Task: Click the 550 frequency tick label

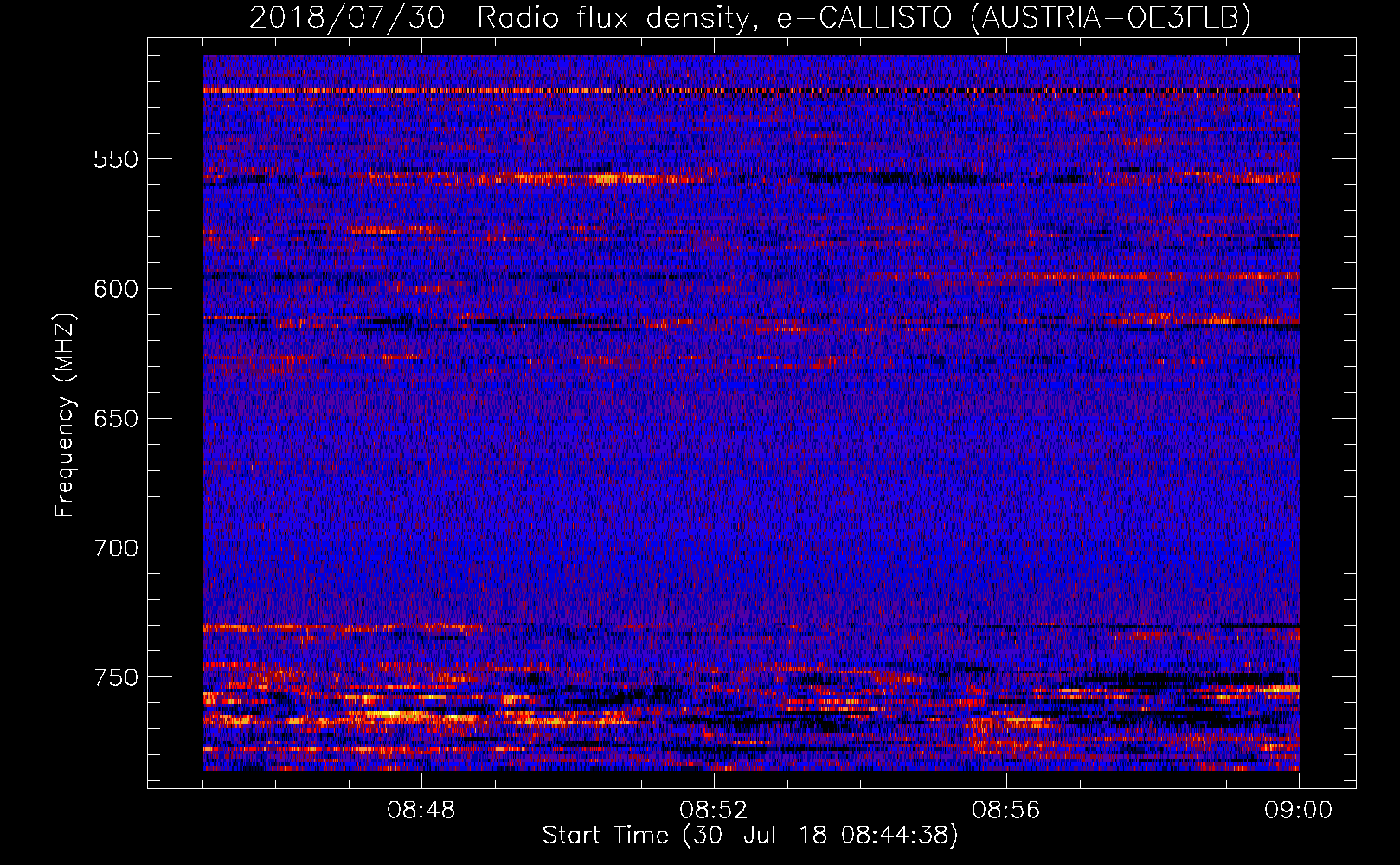Action: [115, 159]
